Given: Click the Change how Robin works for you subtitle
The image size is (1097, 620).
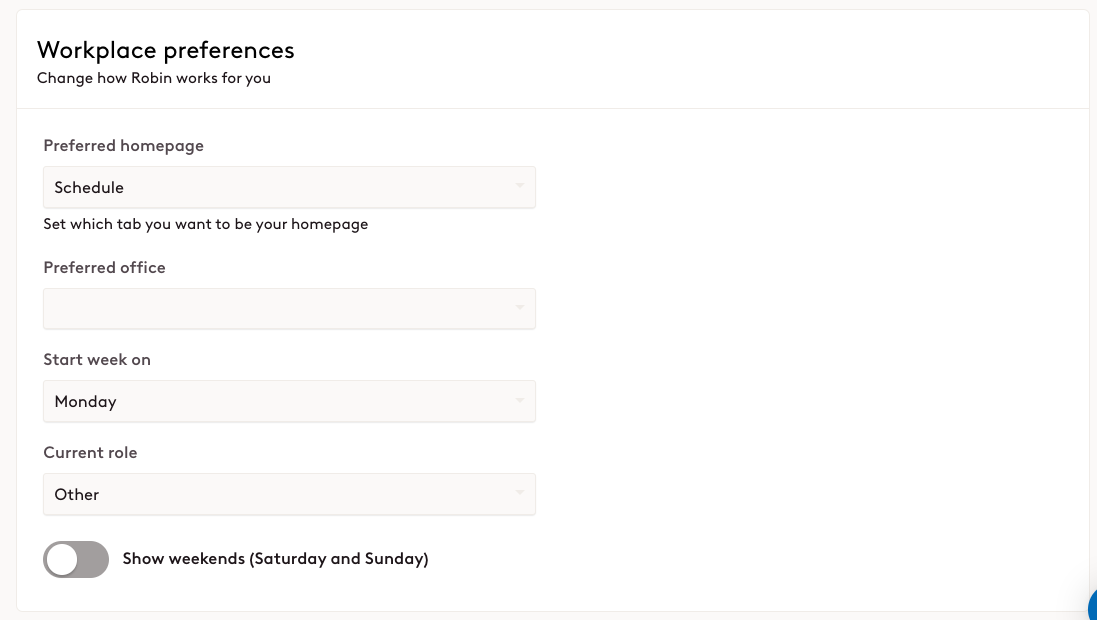Looking at the screenshot, I should click(x=153, y=78).
